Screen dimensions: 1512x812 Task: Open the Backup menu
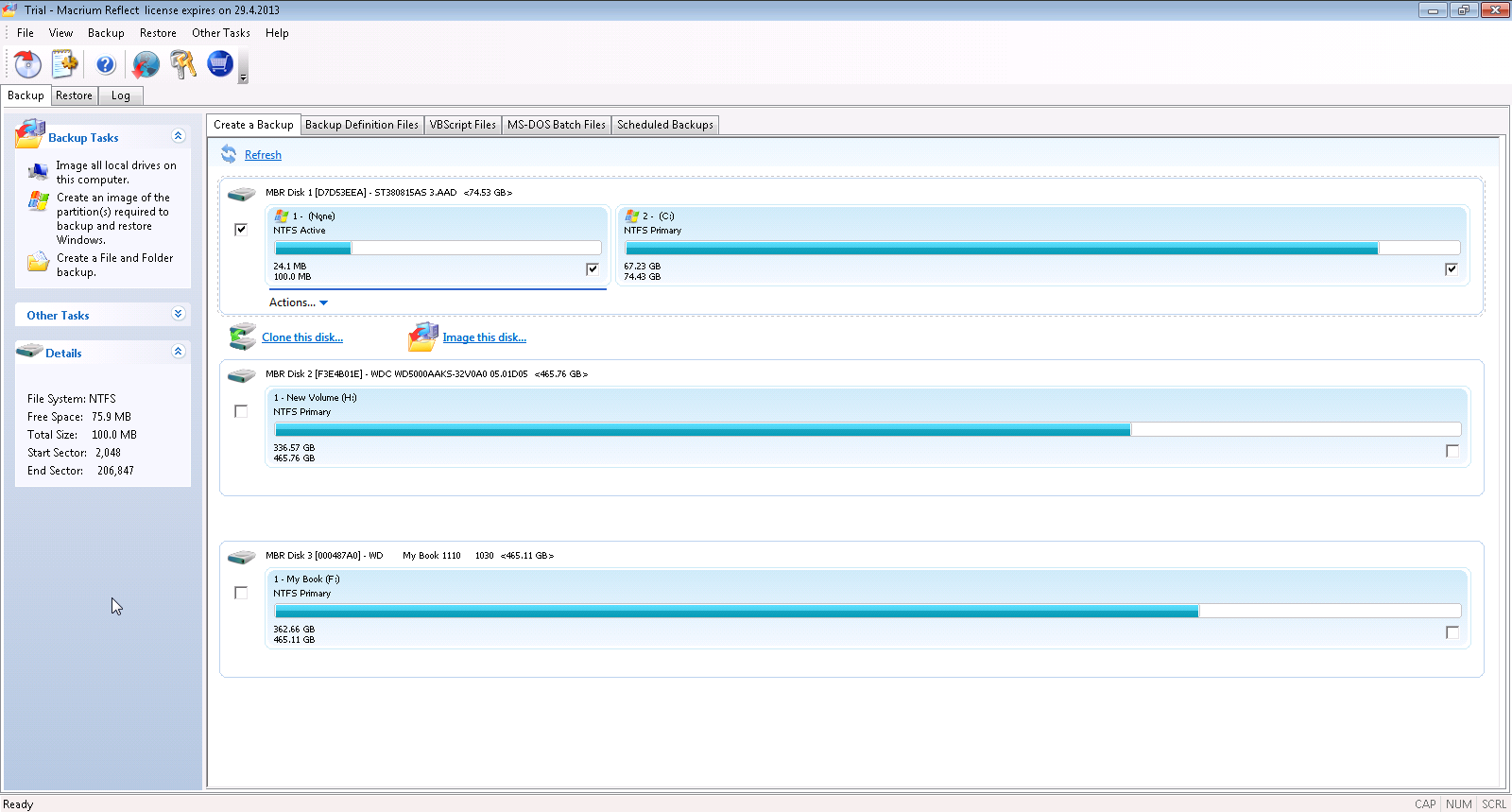pos(106,33)
